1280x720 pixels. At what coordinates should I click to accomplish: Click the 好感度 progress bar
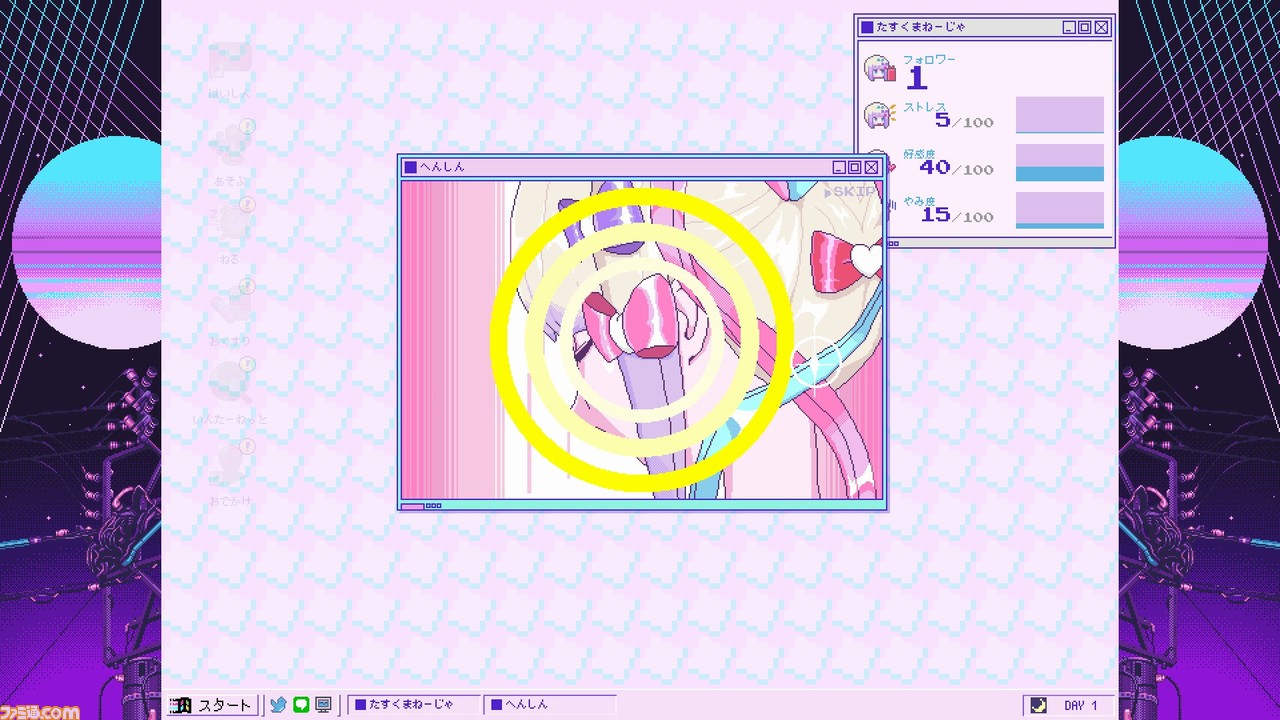click(1060, 163)
